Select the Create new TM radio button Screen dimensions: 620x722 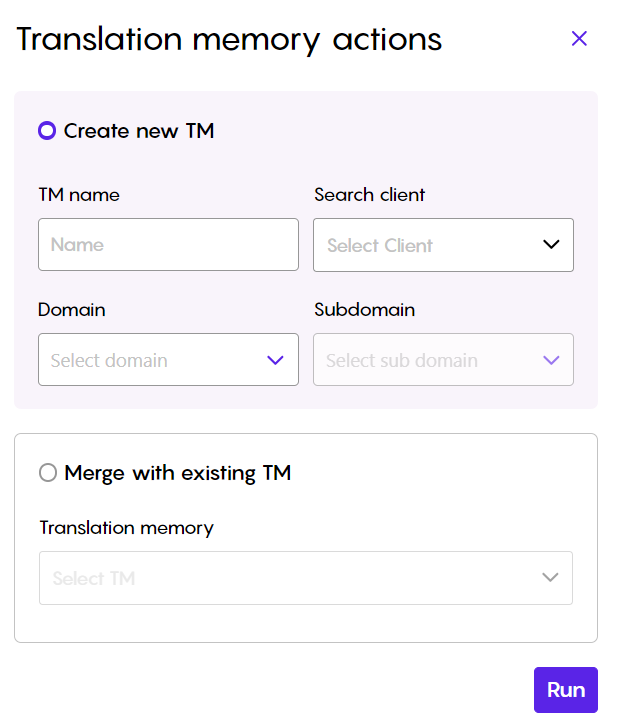pyautogui.click(x=47, y=131)
